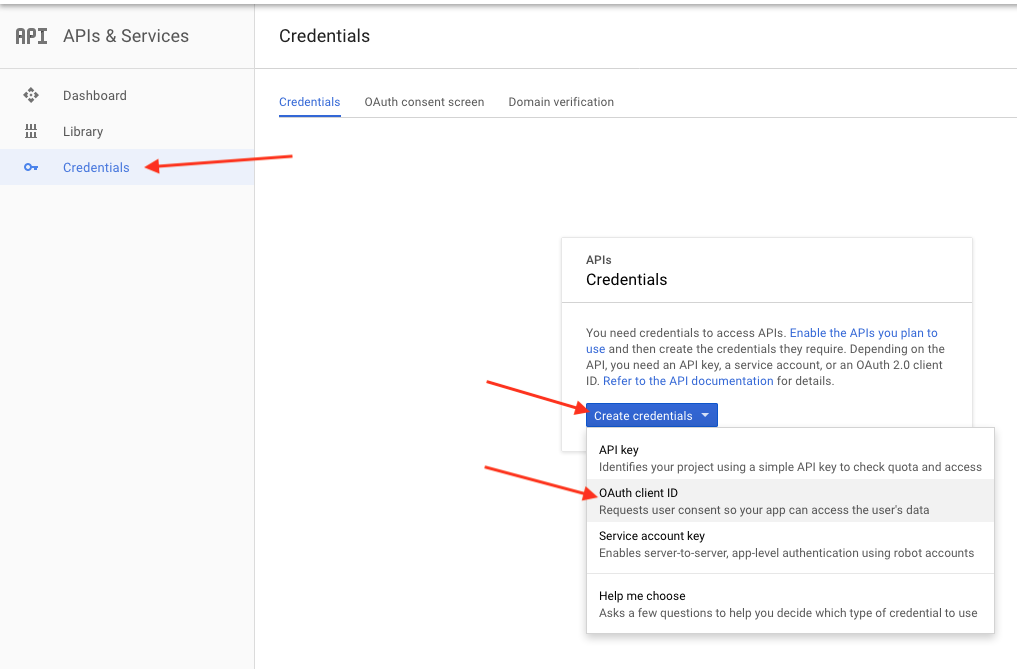Click the Credentials key icon
The image size is (1017, 669).
(x=31, y=167)
